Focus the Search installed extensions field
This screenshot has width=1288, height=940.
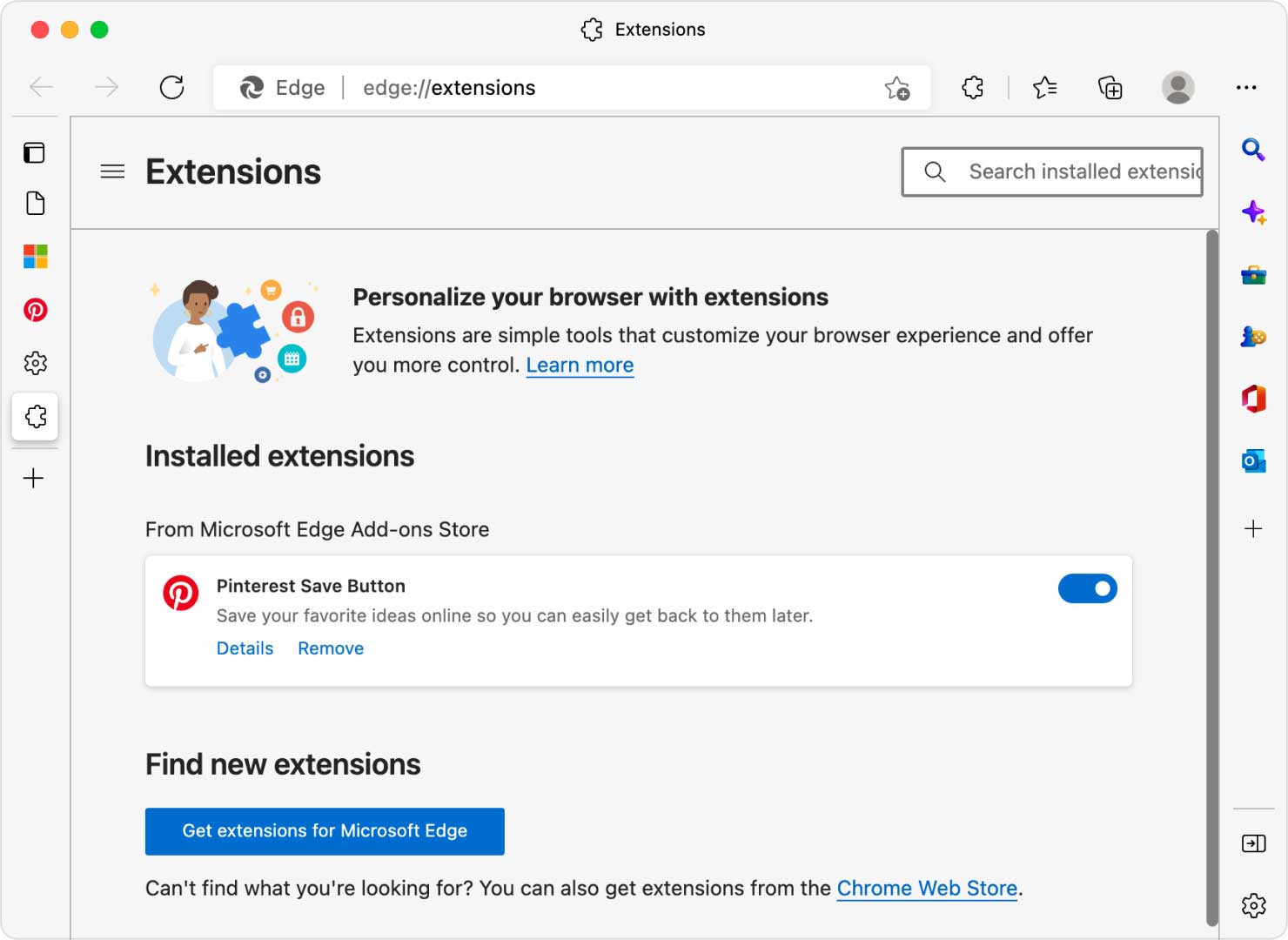click(1052, 171)
